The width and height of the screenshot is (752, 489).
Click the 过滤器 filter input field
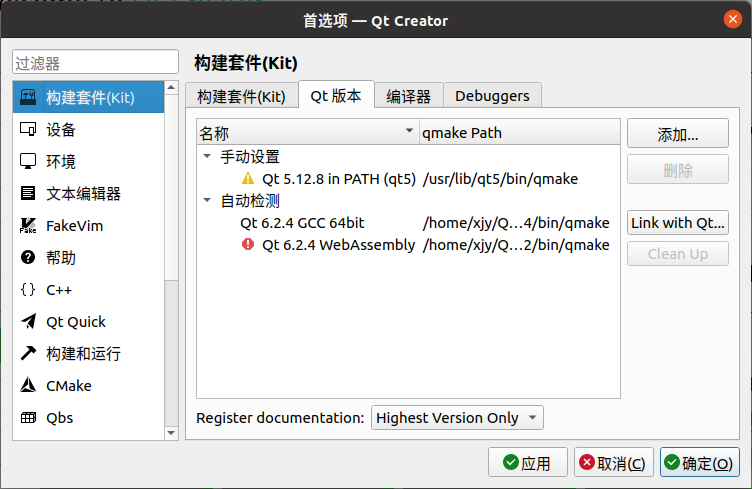click(95, 62)
